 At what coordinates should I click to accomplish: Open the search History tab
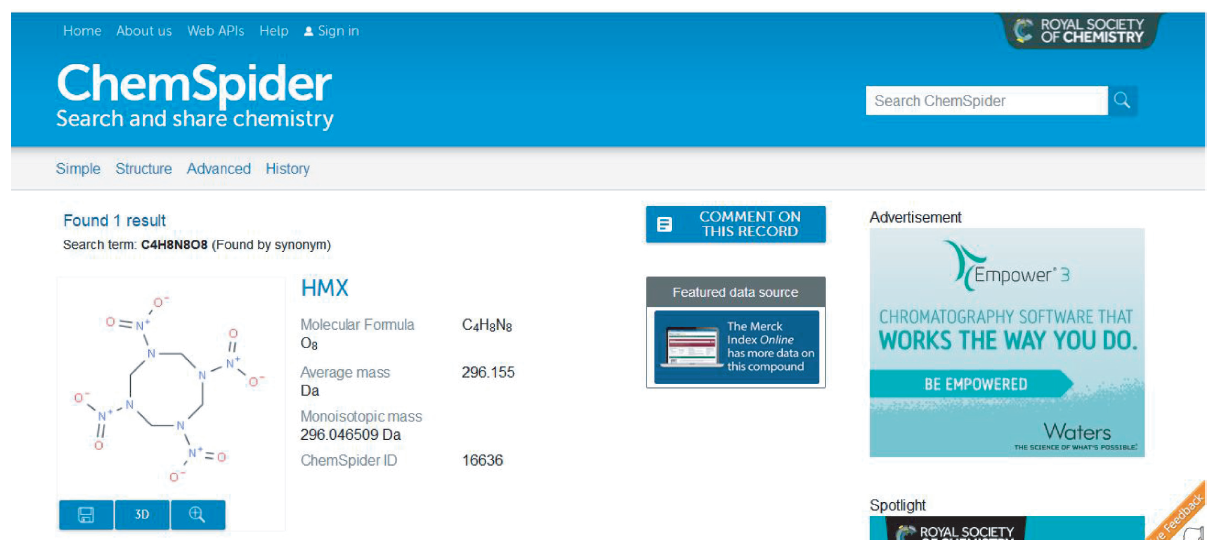coord(288,169)
